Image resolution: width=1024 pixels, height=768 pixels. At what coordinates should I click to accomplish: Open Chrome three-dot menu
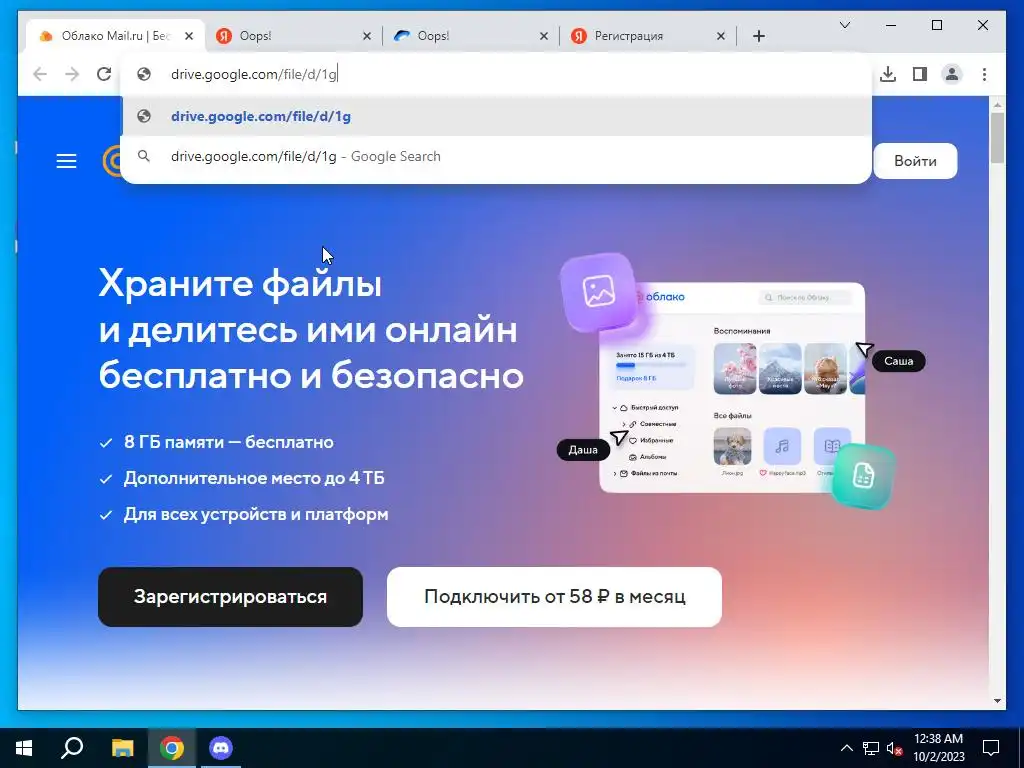tap(984, 74)
